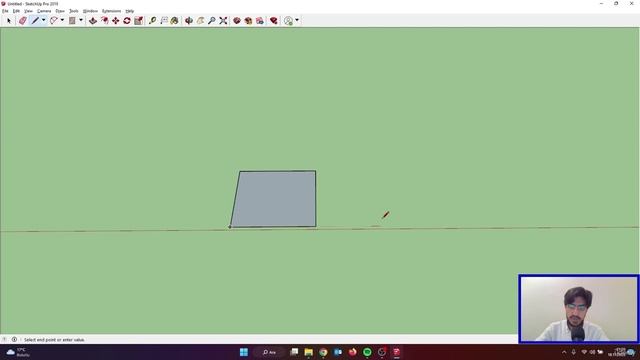The image size is (640, 360).
Task: Click the status bar info circle icon
Action: [x=14, y=339]
